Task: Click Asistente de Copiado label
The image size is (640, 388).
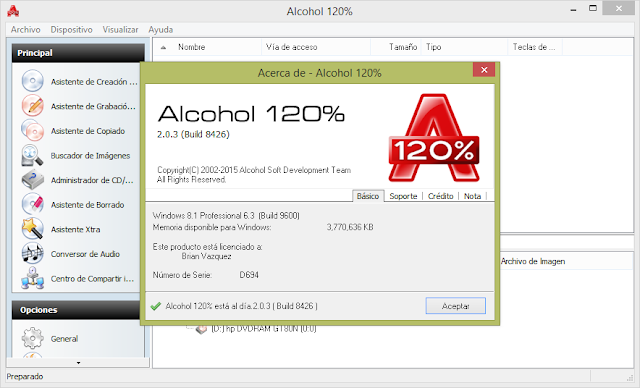Action: [88, 131]
